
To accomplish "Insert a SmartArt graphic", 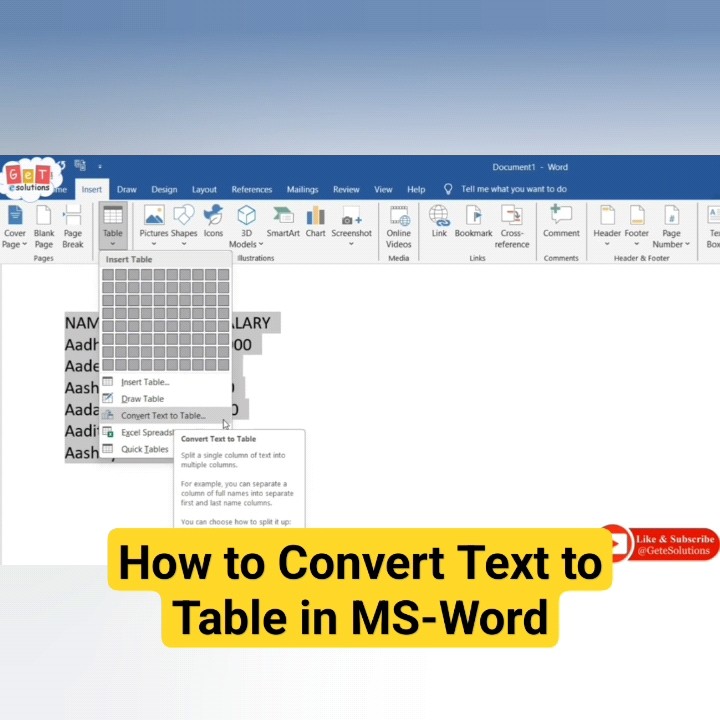I will pos(283,222).
